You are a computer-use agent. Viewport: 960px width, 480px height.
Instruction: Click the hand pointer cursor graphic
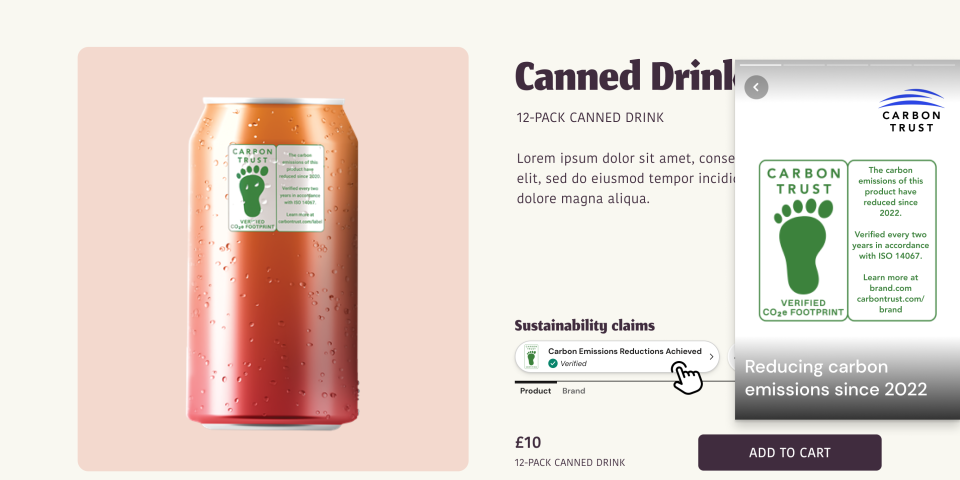pyautogui.click(x=687, y=378)
